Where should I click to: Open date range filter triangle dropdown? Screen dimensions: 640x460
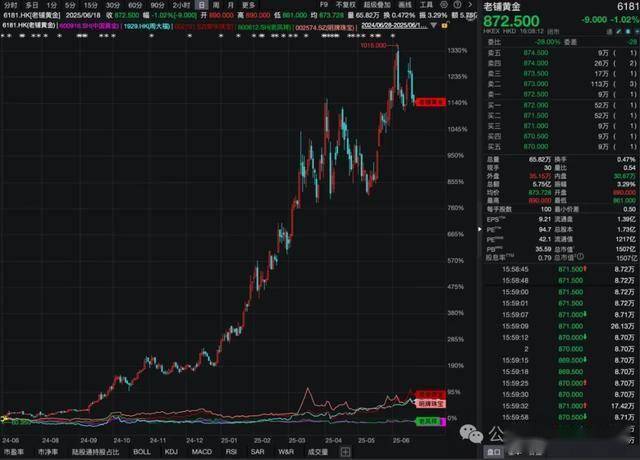click(x=434, y=26)
